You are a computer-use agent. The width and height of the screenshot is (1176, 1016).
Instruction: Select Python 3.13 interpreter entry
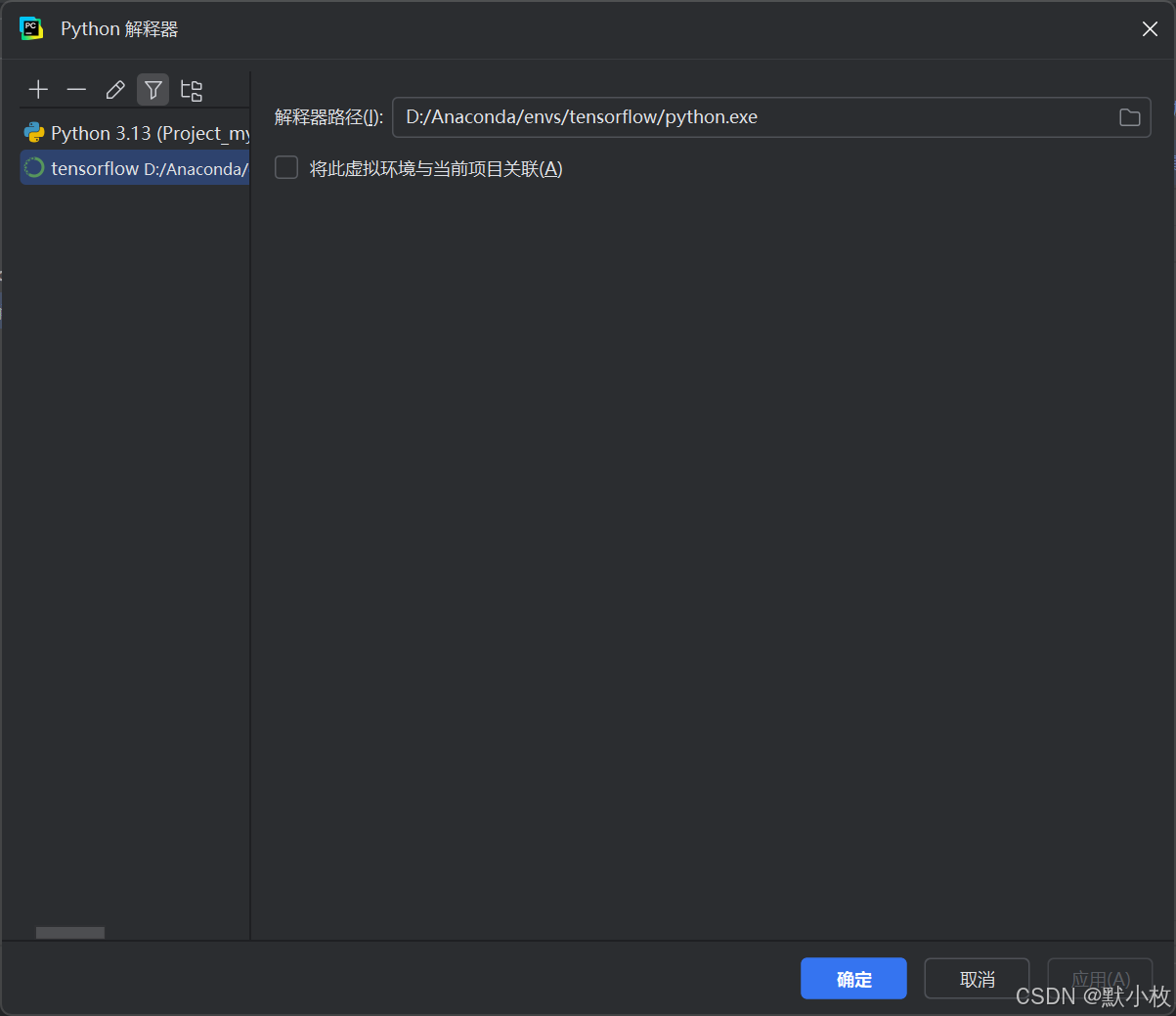pyautogui.click(x=136, y=133)
